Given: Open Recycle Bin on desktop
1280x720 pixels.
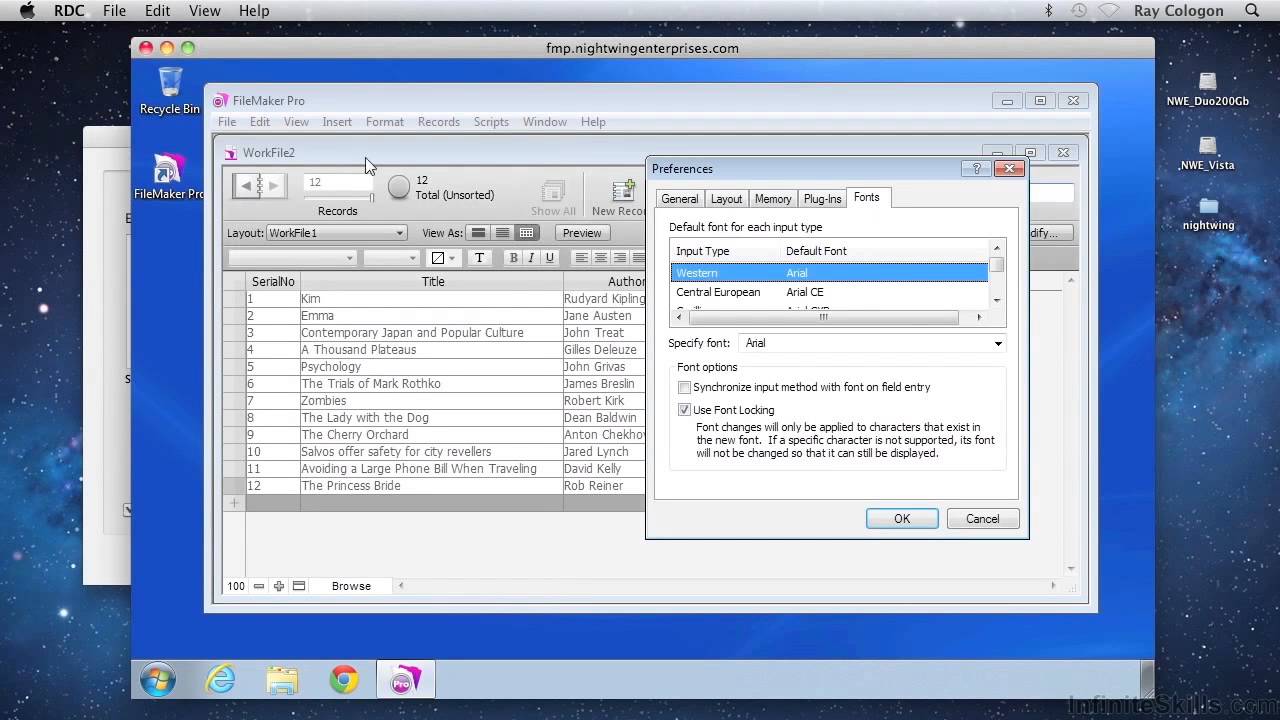Looking at the screenshot, I should 170,92.
